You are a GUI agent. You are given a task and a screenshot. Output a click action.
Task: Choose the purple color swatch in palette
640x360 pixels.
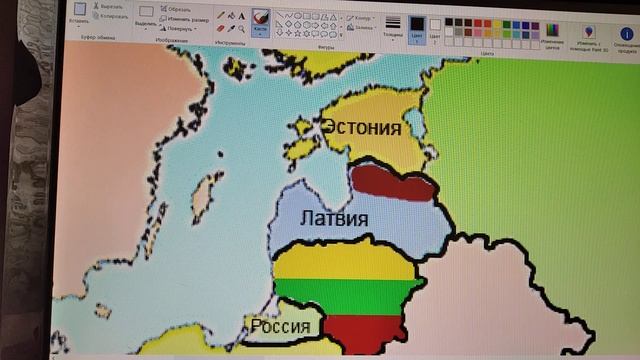(x=535, y=26)
